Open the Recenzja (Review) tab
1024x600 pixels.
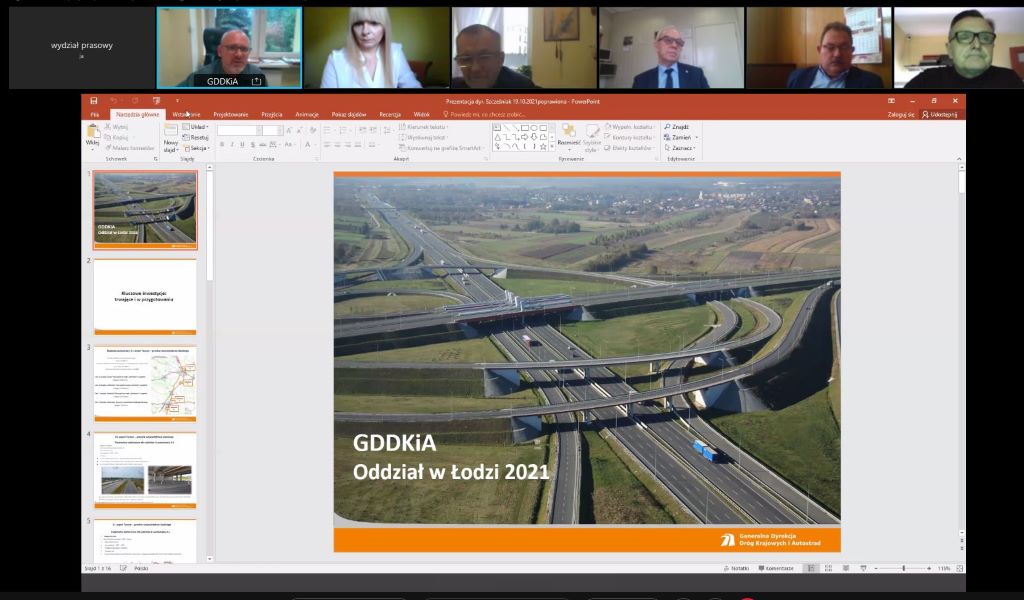point(390,114)
